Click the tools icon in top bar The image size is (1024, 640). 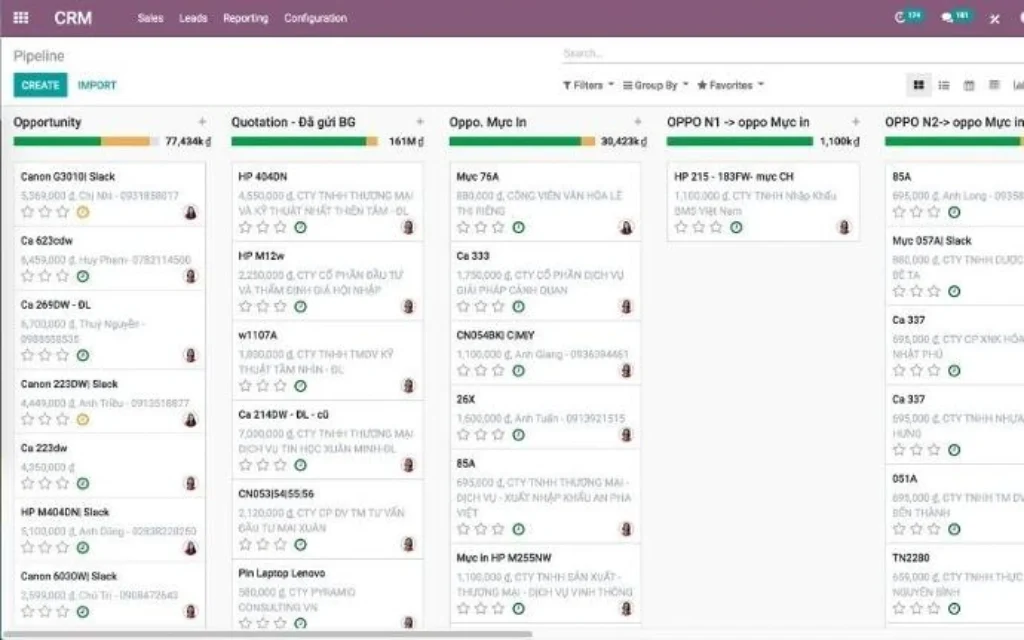coord(995,19)
